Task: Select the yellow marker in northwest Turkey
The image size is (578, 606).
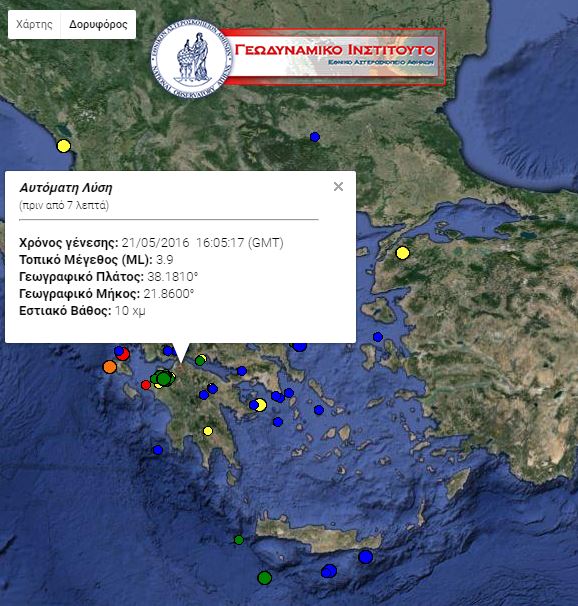Action: click(x=403, y=253)
